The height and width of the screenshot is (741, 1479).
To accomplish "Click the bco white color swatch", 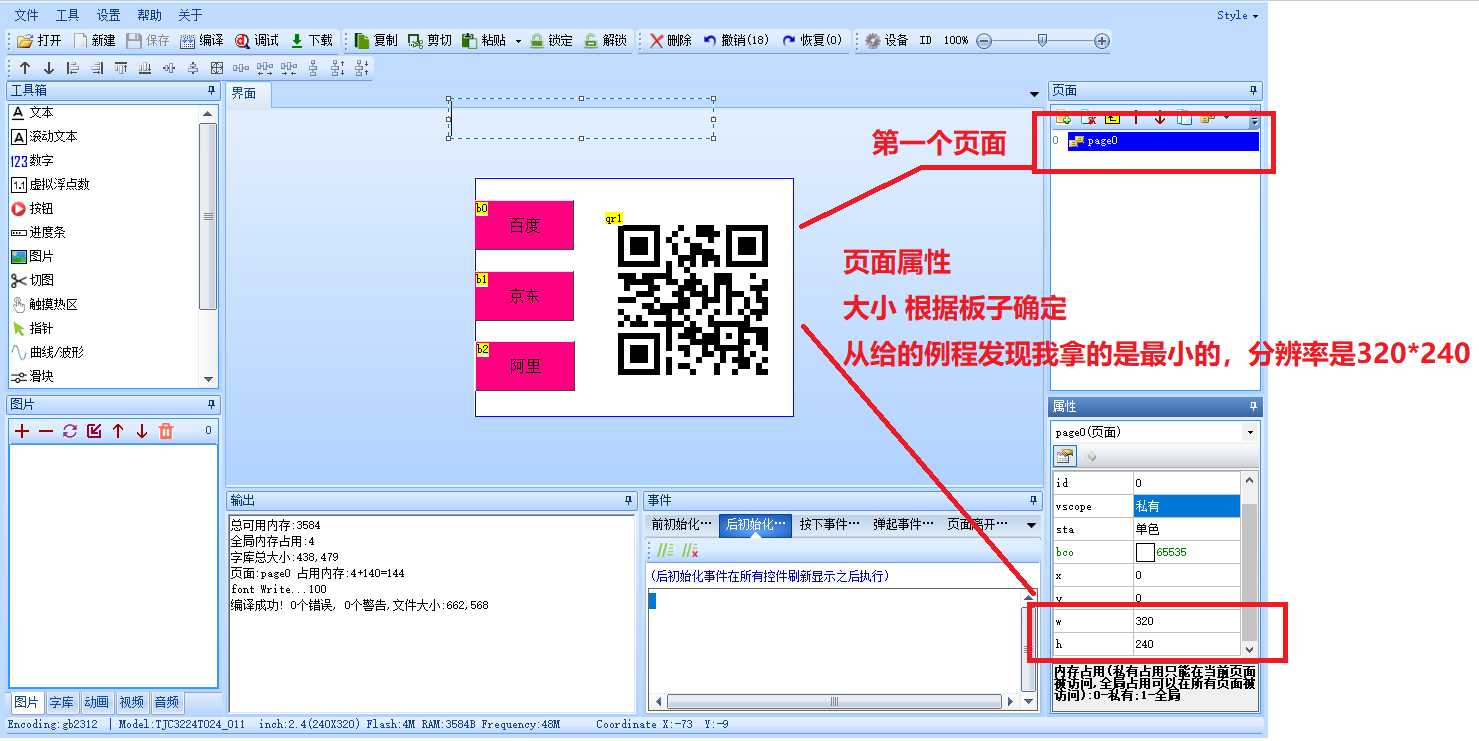I will (1145, 552).
